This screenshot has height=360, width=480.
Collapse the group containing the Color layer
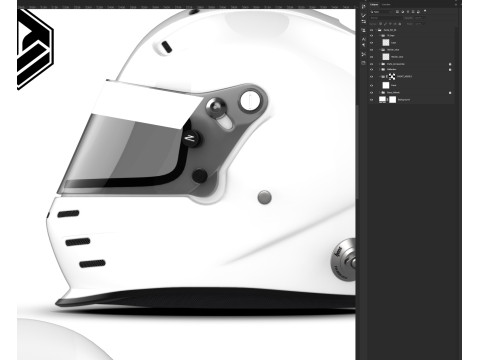380,36
